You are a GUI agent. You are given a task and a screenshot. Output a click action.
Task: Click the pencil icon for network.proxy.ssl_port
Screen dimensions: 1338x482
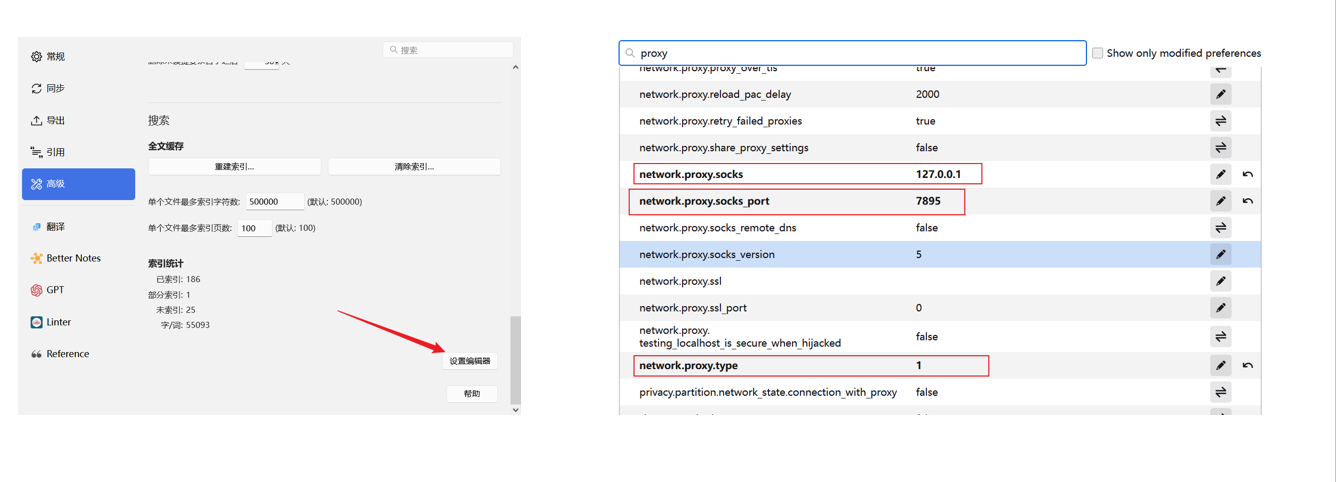(1220, 308)
